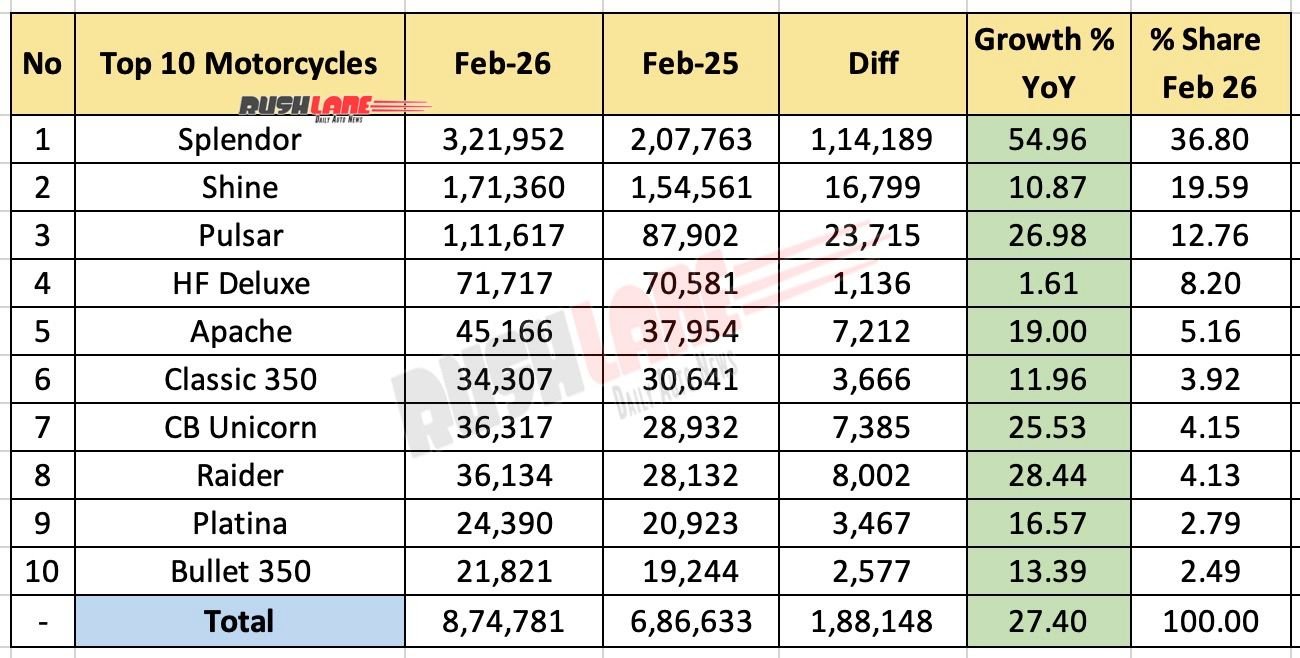Click the Splendor row name cell
The image size is (1300, 658).
(x=239, y=139)
